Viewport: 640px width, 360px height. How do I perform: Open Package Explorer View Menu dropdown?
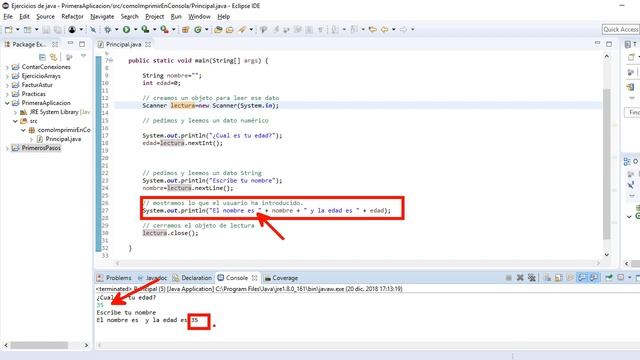(83, 57)
